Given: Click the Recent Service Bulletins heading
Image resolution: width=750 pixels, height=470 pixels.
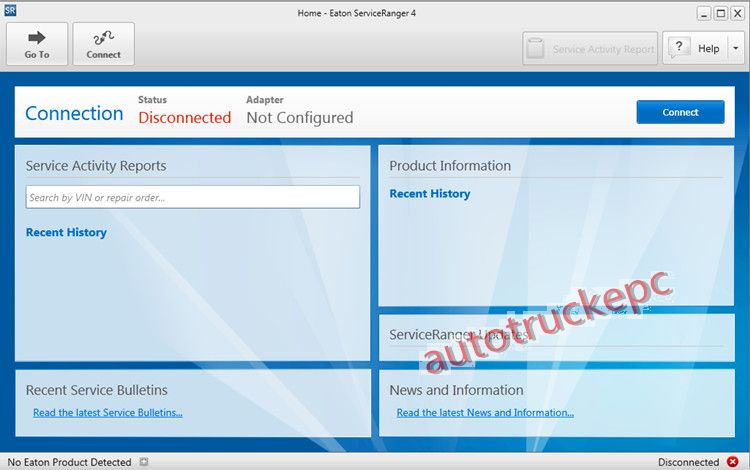Looking at the screenshot, I should click(97, 390).
